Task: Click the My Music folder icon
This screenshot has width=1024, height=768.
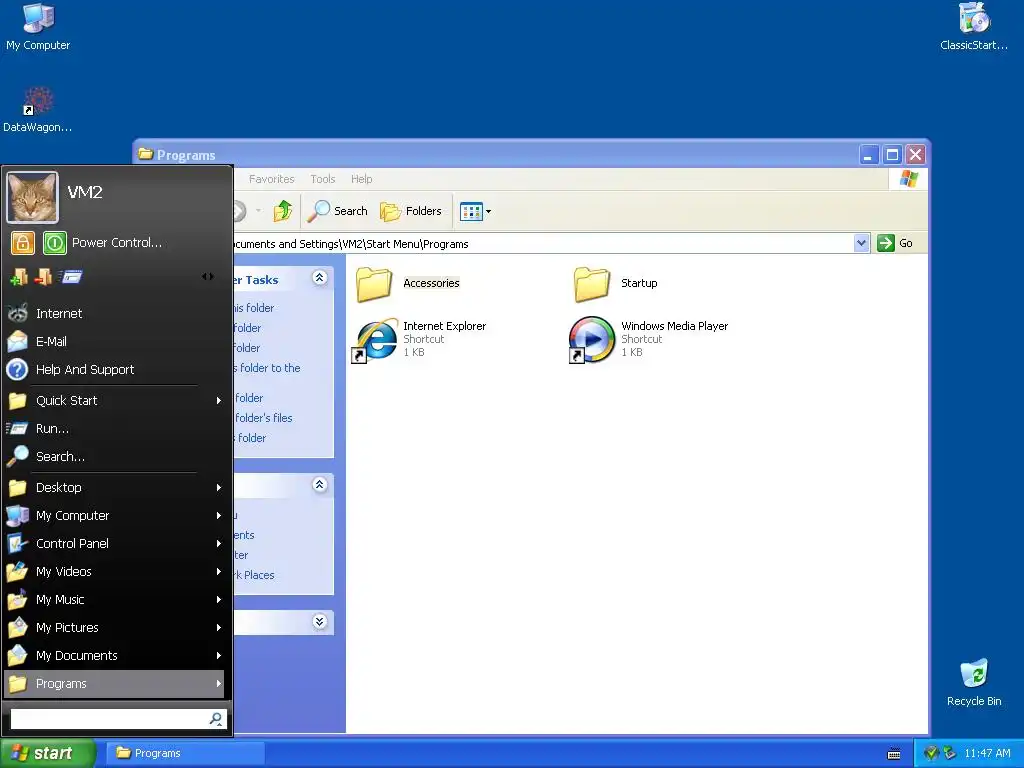Action: click(18, 600)
